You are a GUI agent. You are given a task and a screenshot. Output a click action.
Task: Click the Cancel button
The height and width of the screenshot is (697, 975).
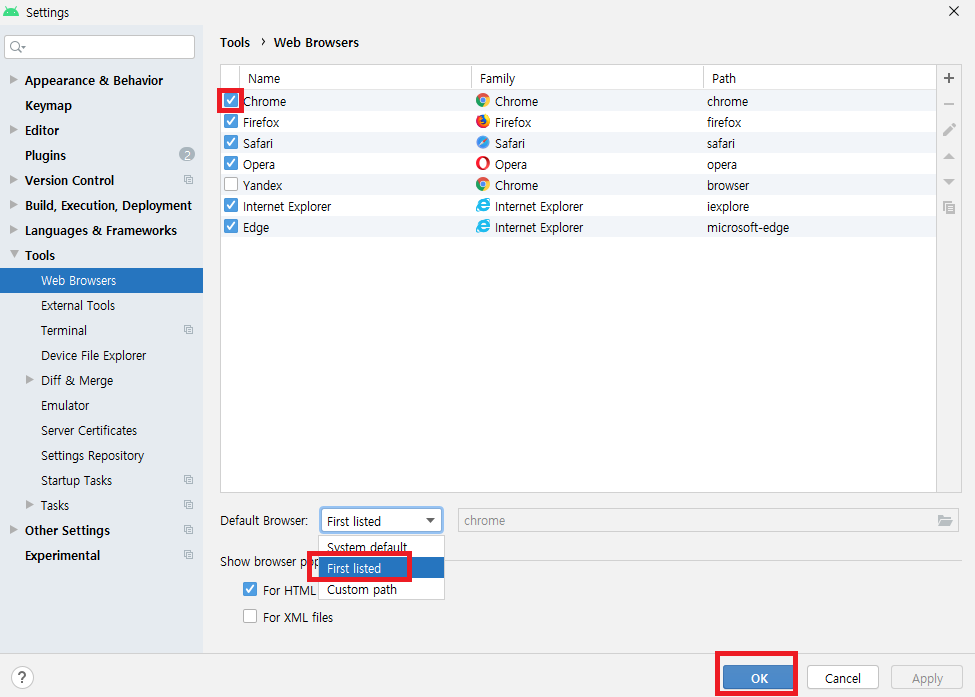pos(843,678)
